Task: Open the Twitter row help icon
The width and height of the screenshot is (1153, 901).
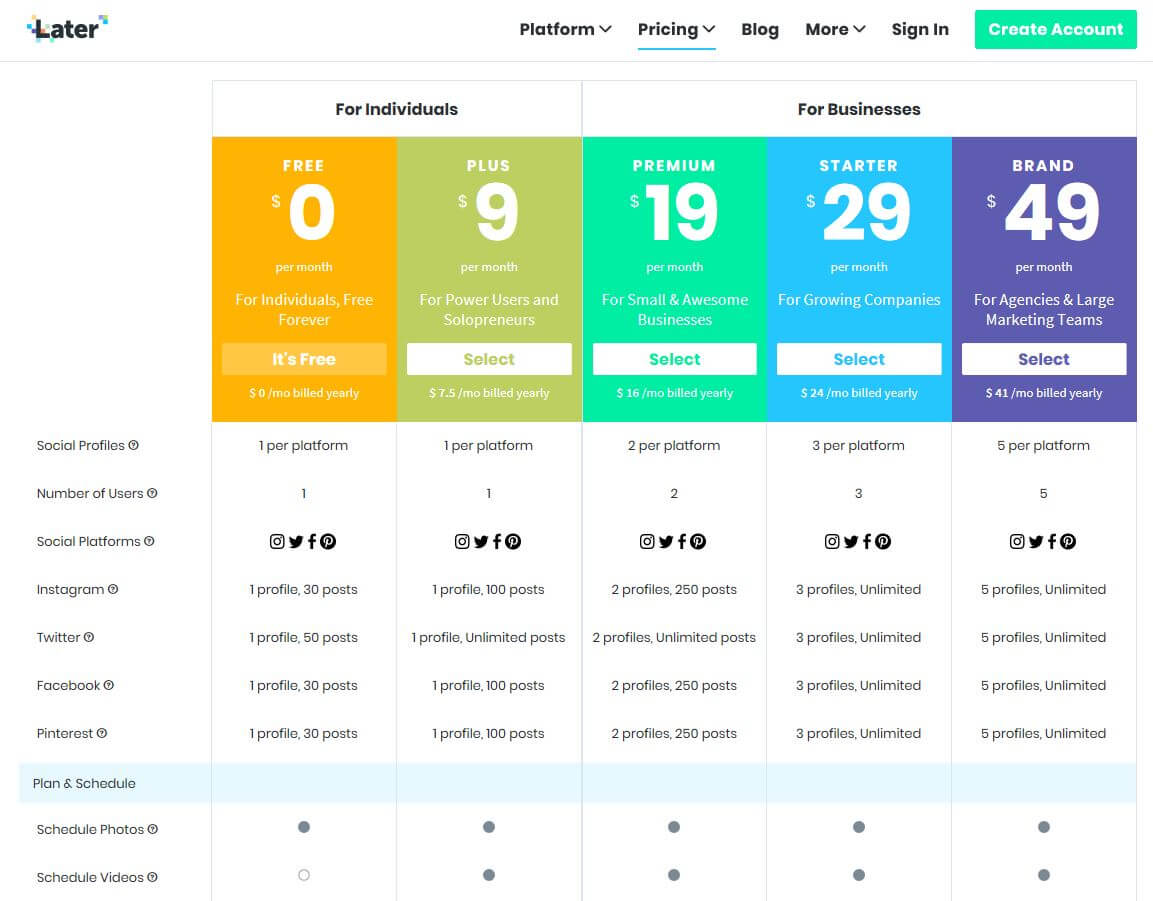Action: click(x=89, y=637)
